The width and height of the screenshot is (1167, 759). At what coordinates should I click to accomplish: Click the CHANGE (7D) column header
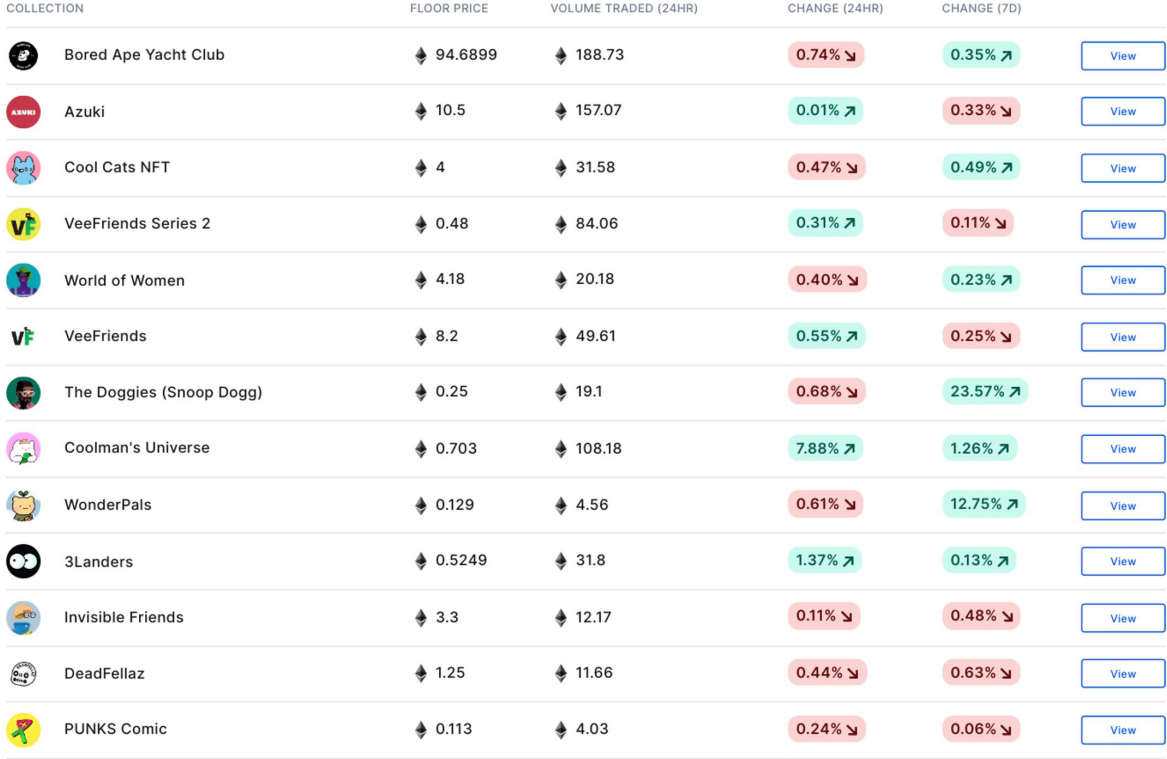tap(981, 8)
